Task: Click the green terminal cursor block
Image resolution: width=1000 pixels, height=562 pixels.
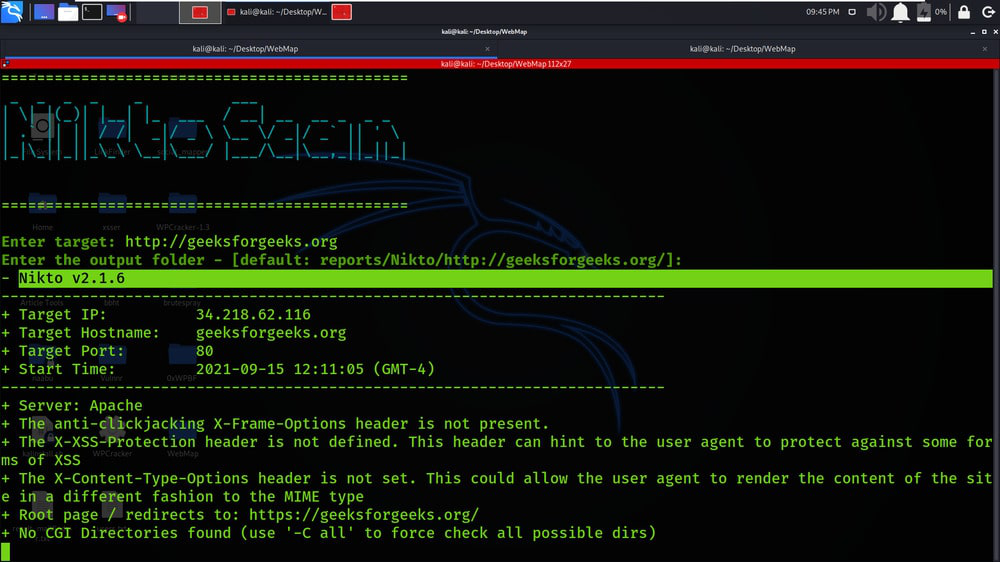Action: (6, 552)
